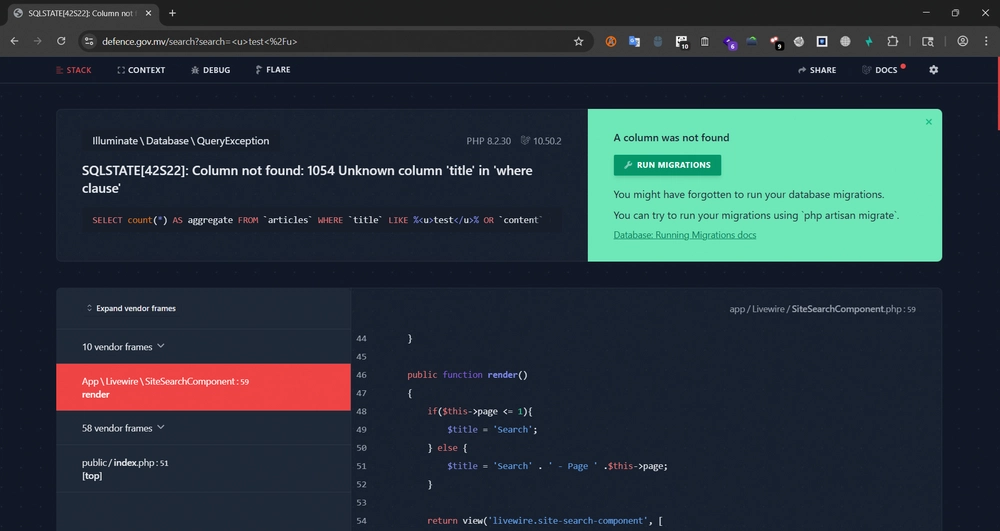Select the public/index.php top frame
The width and height of the screenshot is (1000, 531).
pyautogui.click(x=203, y=469)
